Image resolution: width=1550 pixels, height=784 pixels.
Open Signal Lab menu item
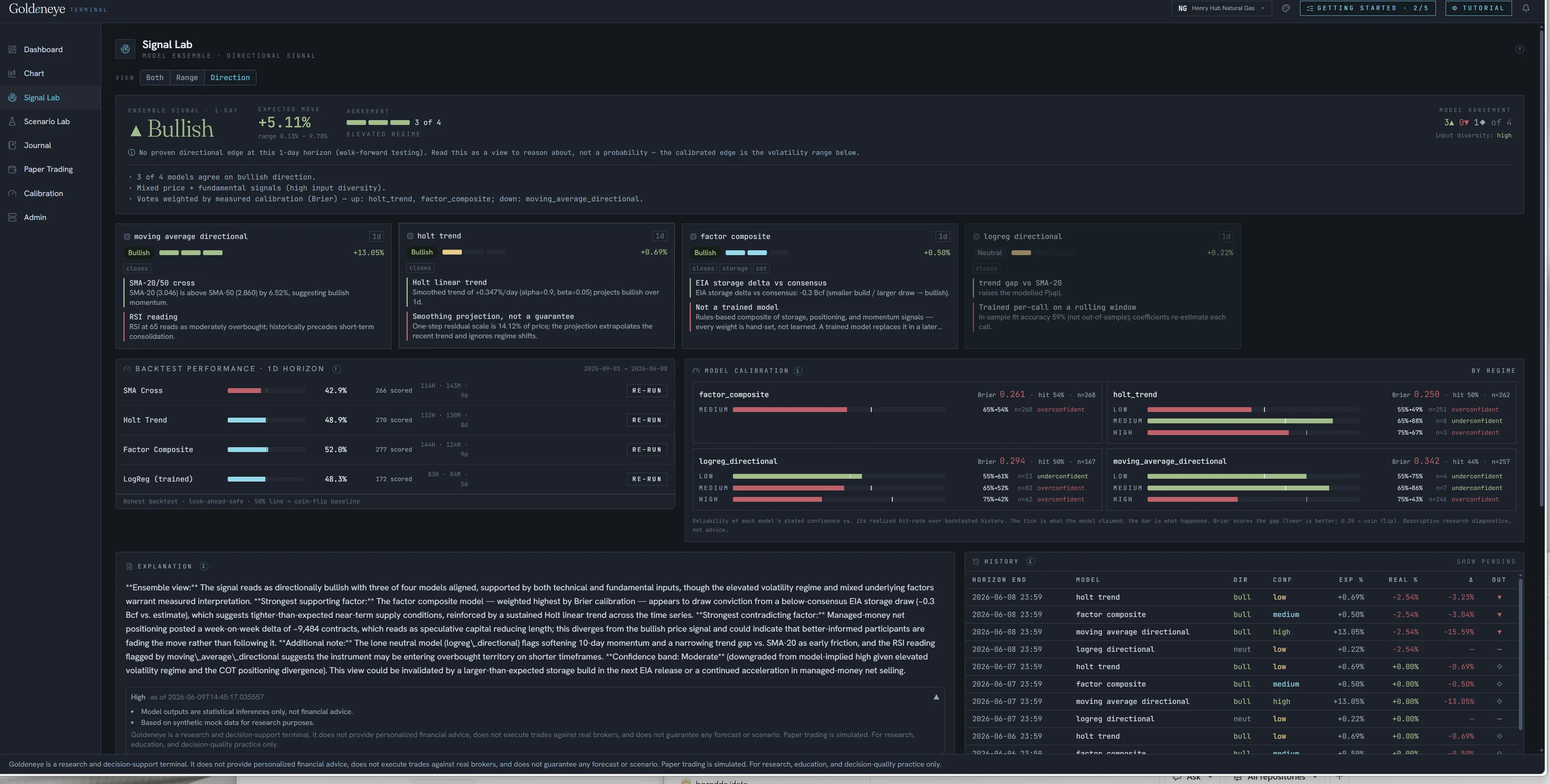pyautogui.click(x=51, y=97)
